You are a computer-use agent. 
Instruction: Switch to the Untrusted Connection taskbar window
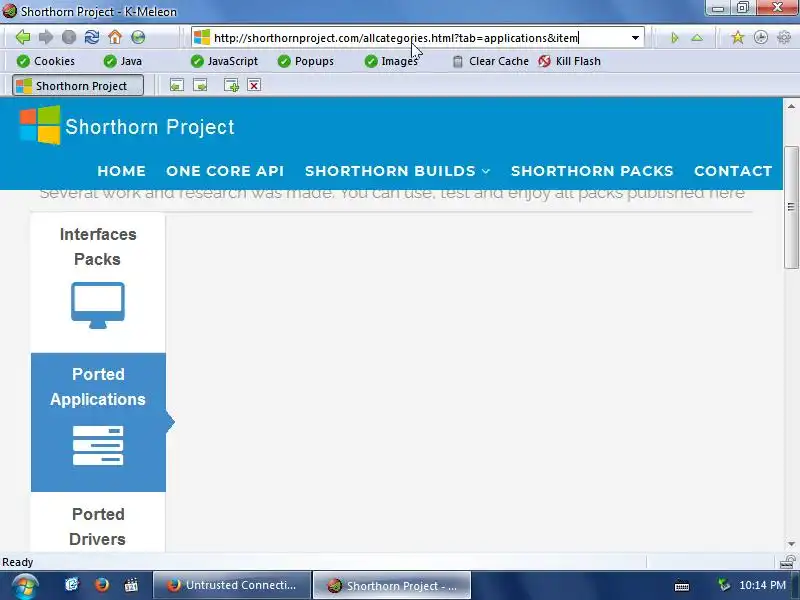(232, 585)
